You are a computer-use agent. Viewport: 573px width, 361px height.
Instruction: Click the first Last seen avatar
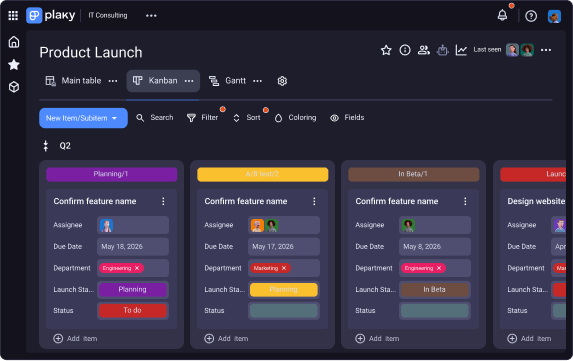pyautogui.click(x=512, y=50)
